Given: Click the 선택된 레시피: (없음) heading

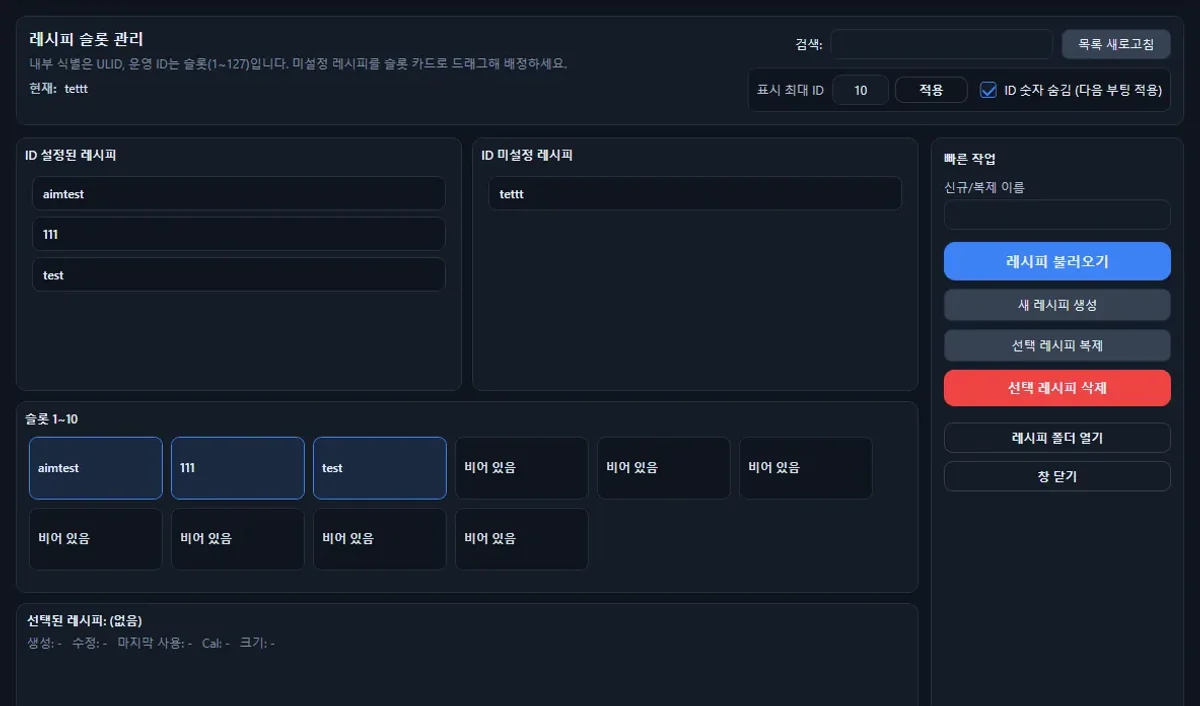Looking at the screenshot, I should 86,621.
